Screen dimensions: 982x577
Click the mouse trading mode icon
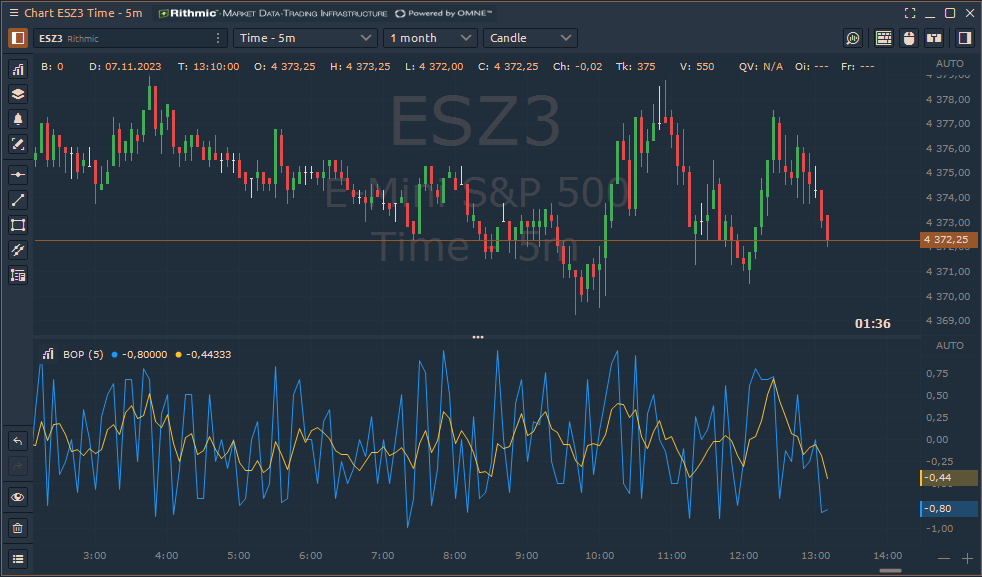909,38
